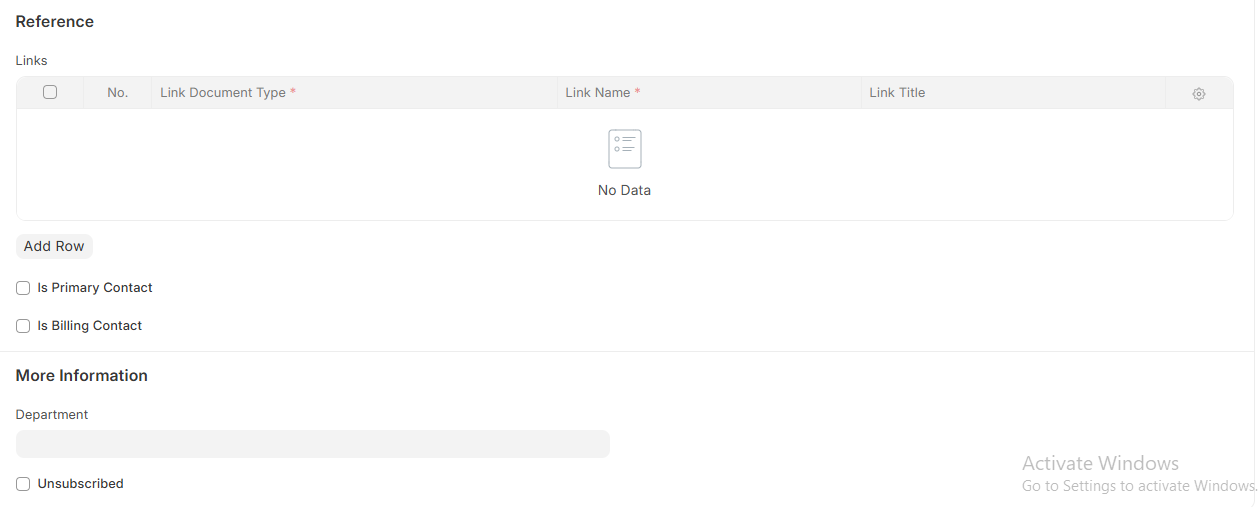Toggle the Unsubscribed checkbox
Image resolution: width=1258 pixels, height=507 pixels.
coord(23,484)
